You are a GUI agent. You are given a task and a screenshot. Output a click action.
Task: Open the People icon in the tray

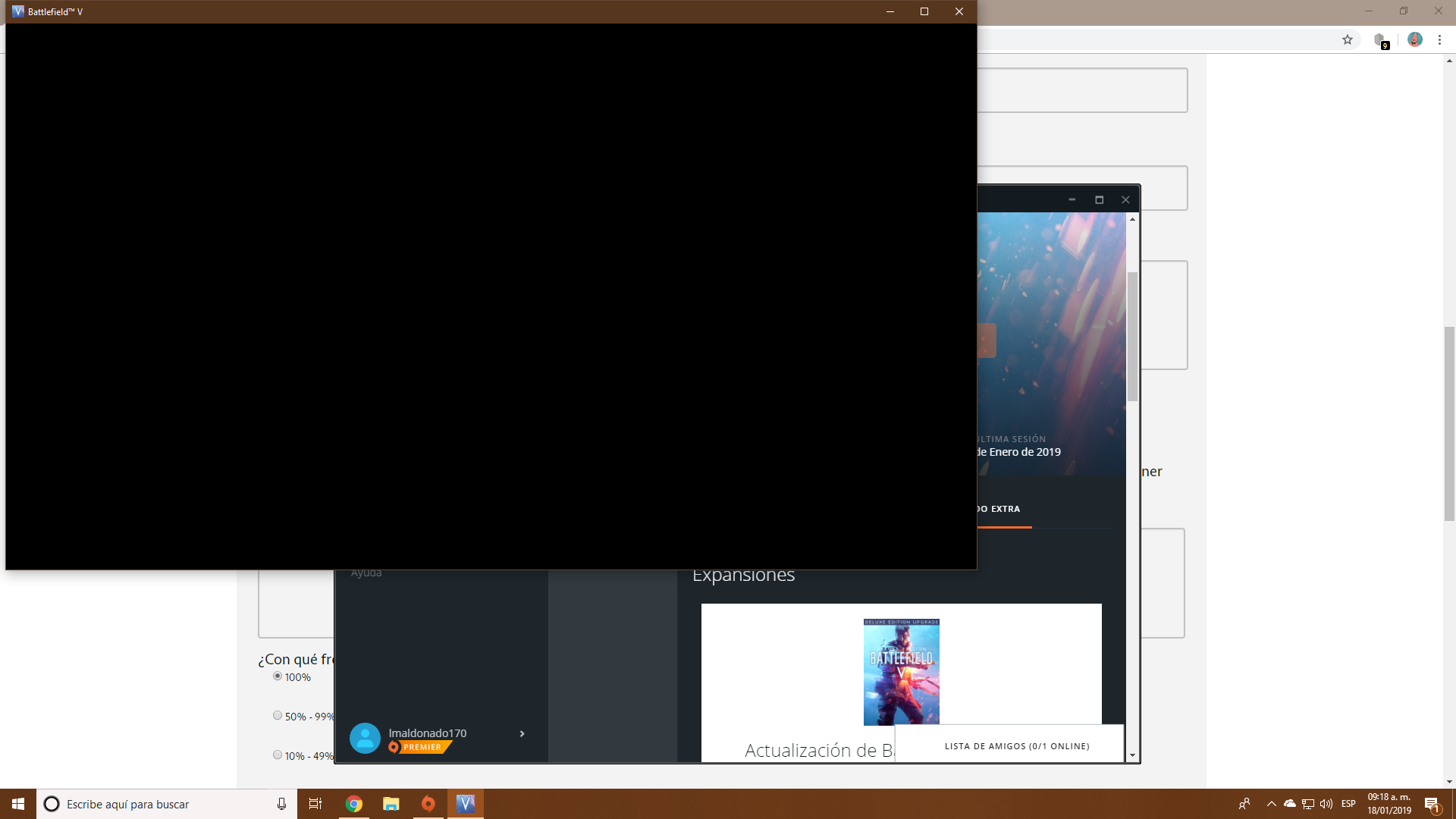click(x=1244, y=804)
